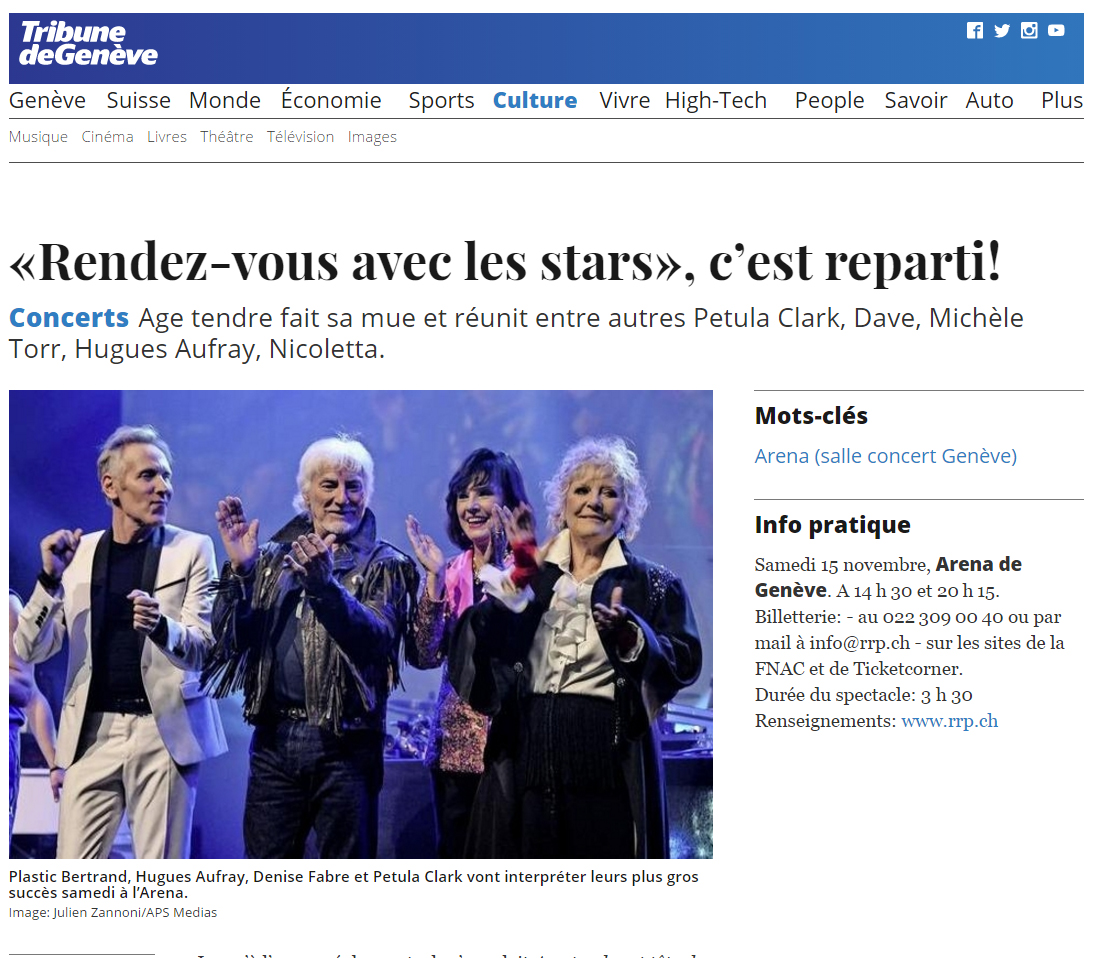The width and height of the screenshot is (1098, 958).
Task: Go to the Cinéma subsection
Action: [107, 137]
